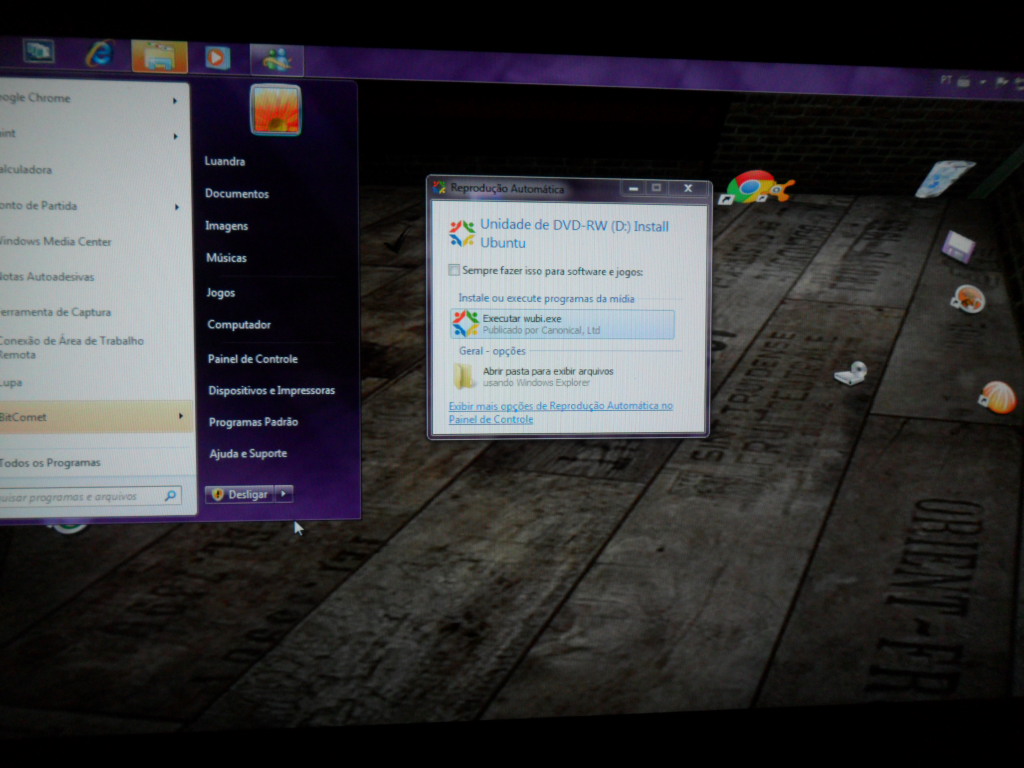The width and height of the screenshot is (1024, 768).
Task: Launch Windows Media Player from taskbar
Action: tap(217, 58)
